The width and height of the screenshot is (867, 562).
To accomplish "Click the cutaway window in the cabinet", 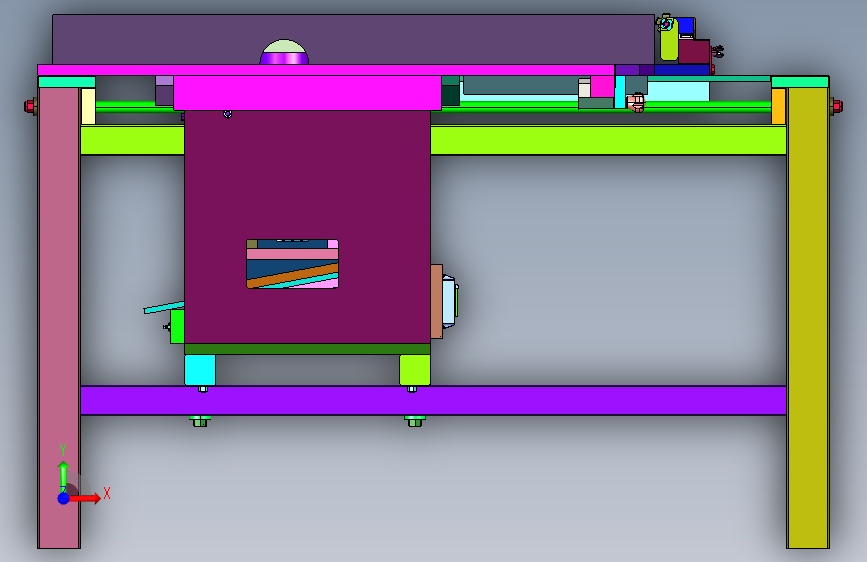I will (293, 264).
